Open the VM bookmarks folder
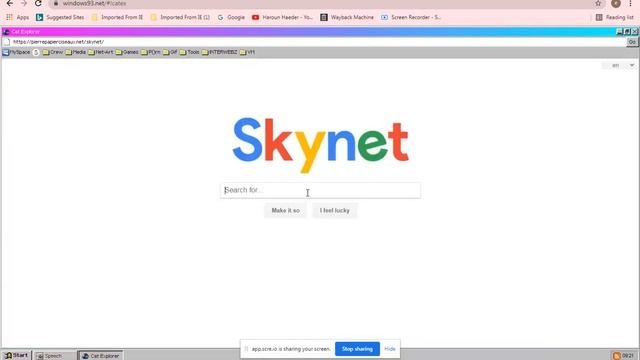The height and width of the screenshot is (360, 640). (x=247, y=52)
